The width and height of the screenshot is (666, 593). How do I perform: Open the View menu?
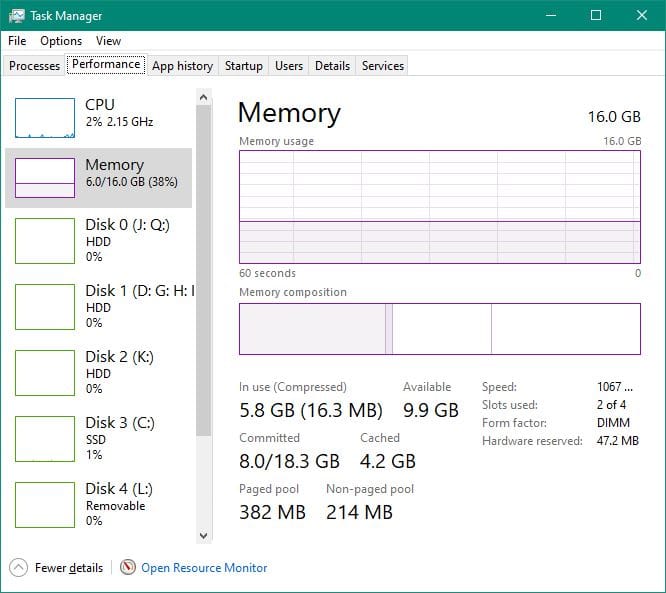tap(108, 41)
